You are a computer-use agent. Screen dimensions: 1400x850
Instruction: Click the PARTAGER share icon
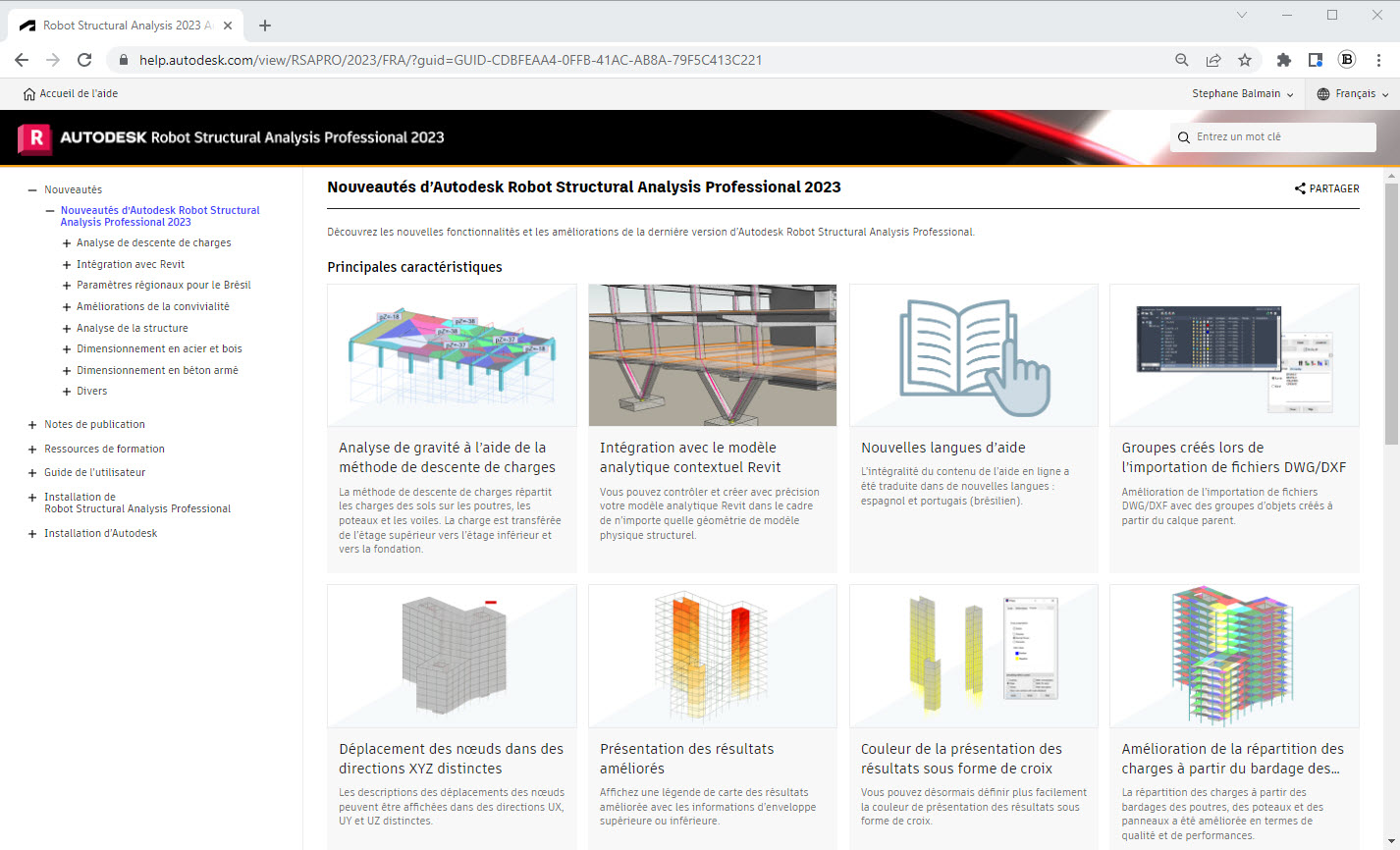[x=1300, y=188]
